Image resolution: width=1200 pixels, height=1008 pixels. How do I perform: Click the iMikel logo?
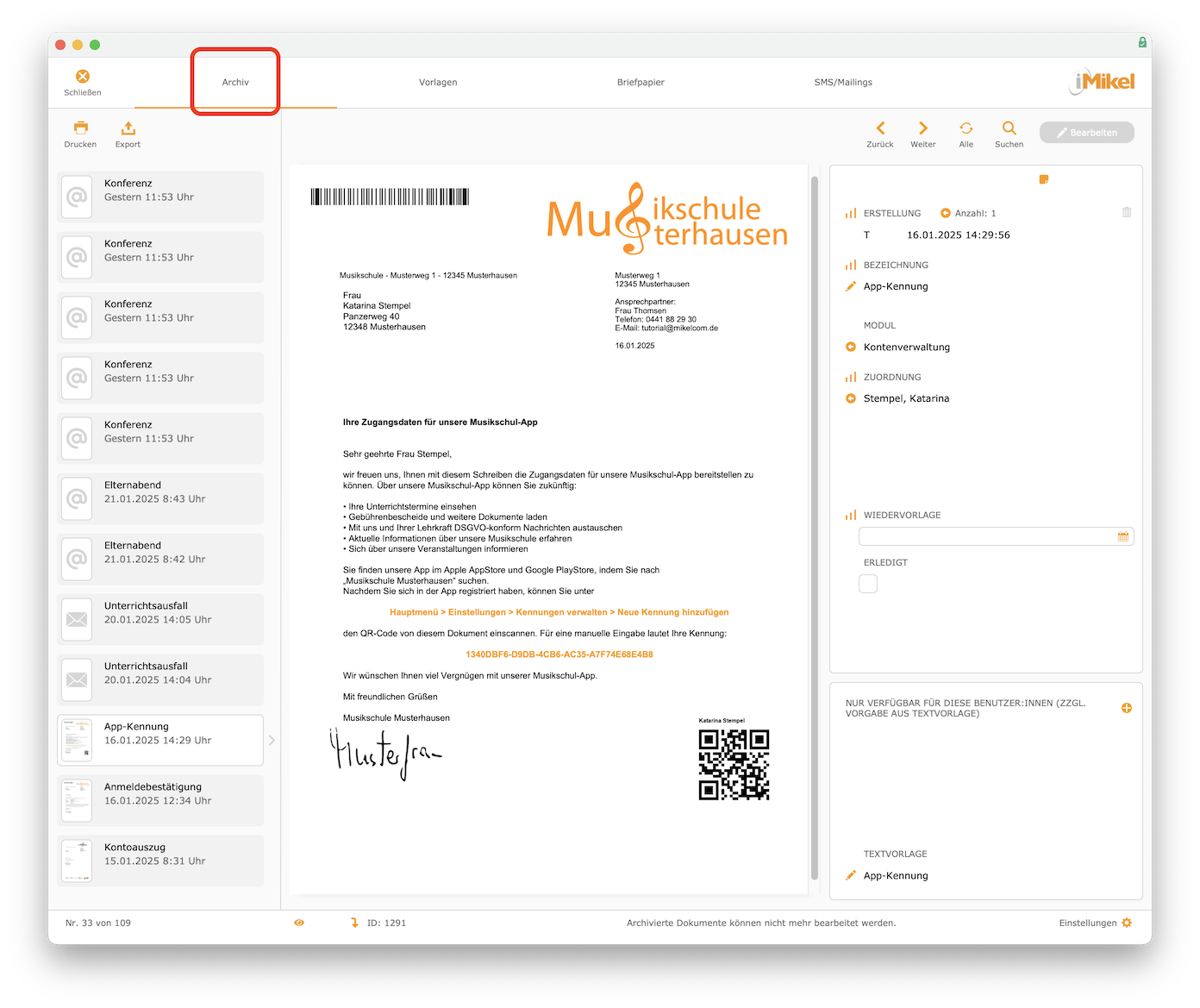(x=1103, y=81)
